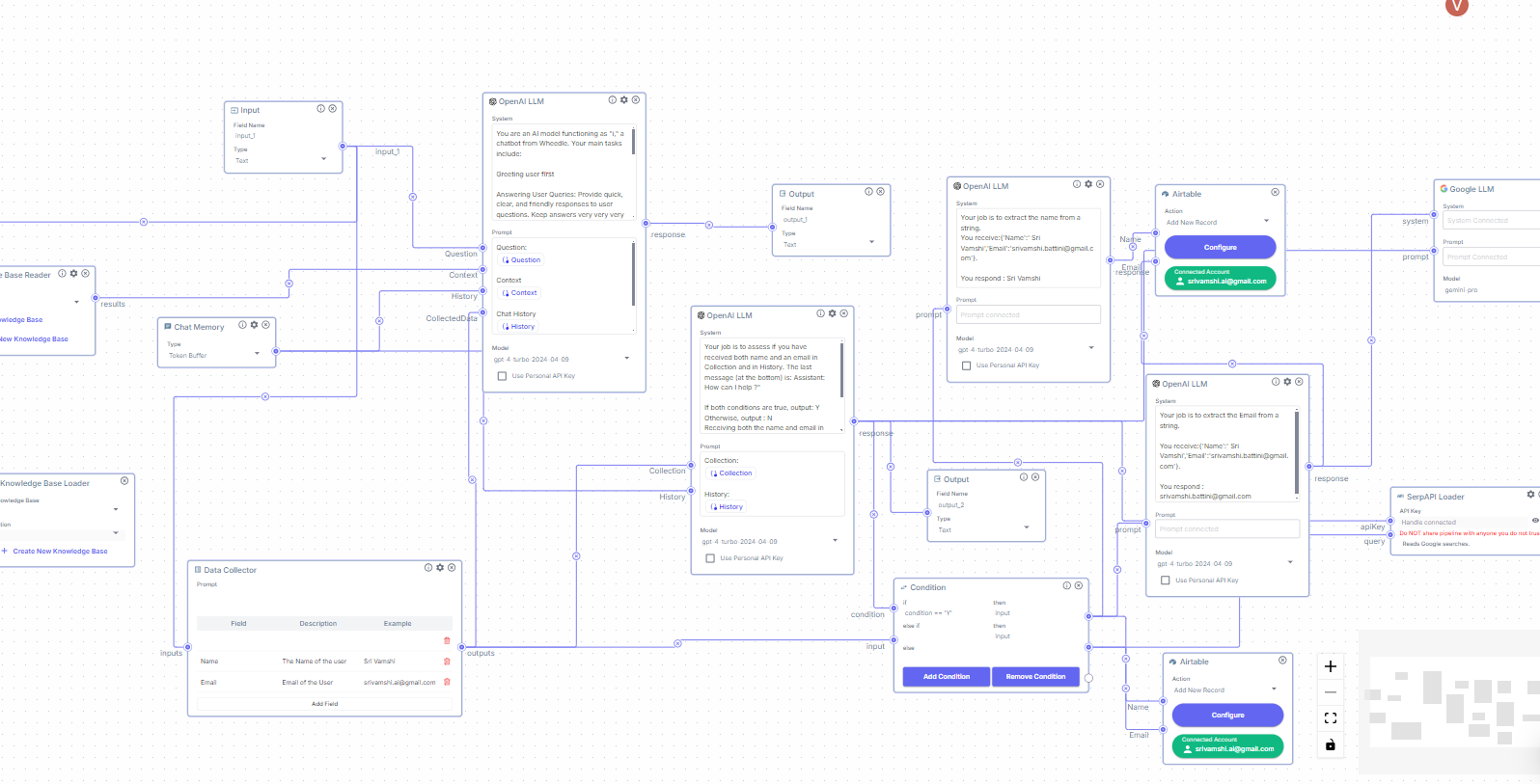The image size is (1540, 784).
Task: Click Configure on upper Airtable node
Action: (x=1221, y=248)
